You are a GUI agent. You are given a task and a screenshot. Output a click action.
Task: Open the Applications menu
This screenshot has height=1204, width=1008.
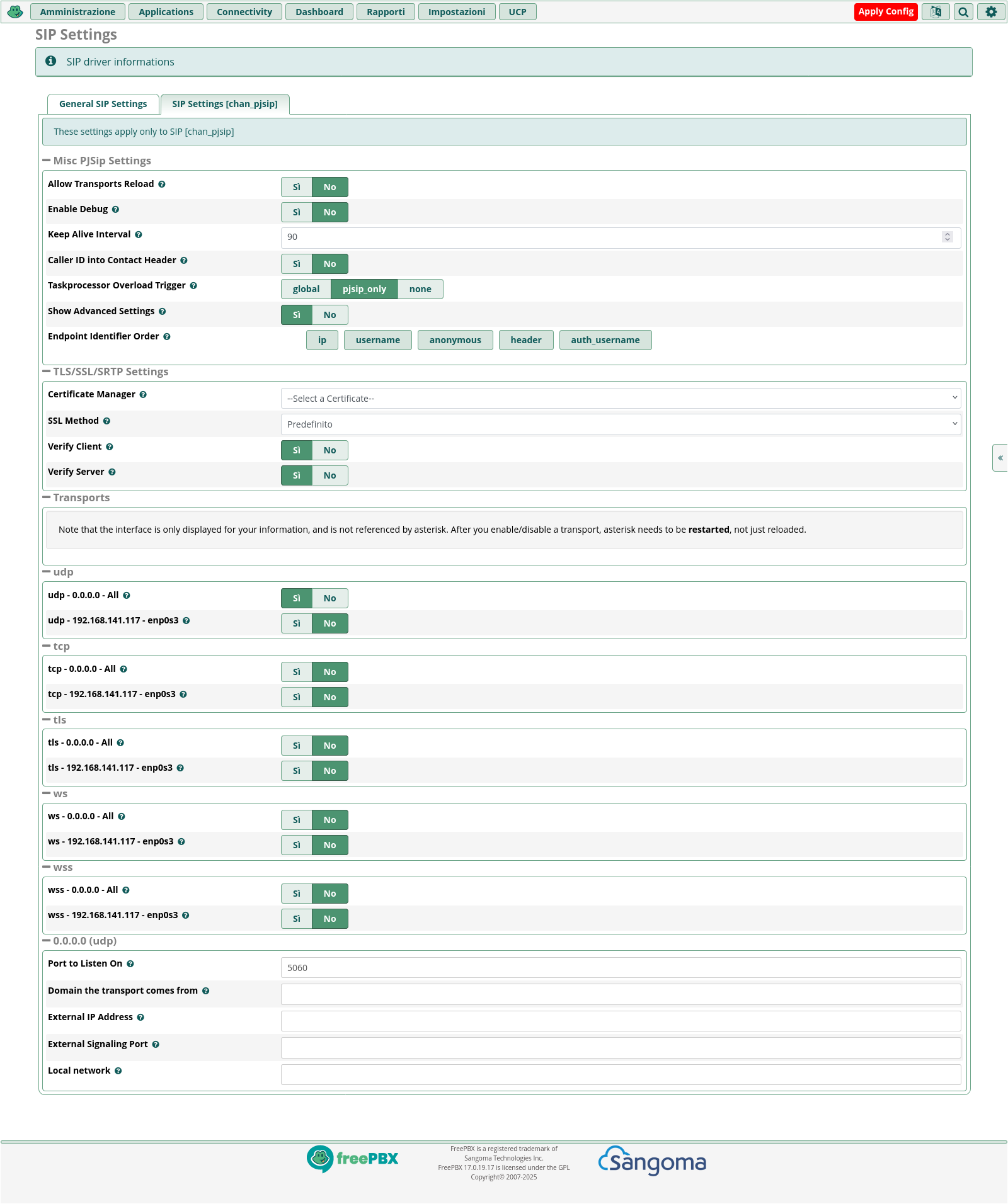point(166,12)
